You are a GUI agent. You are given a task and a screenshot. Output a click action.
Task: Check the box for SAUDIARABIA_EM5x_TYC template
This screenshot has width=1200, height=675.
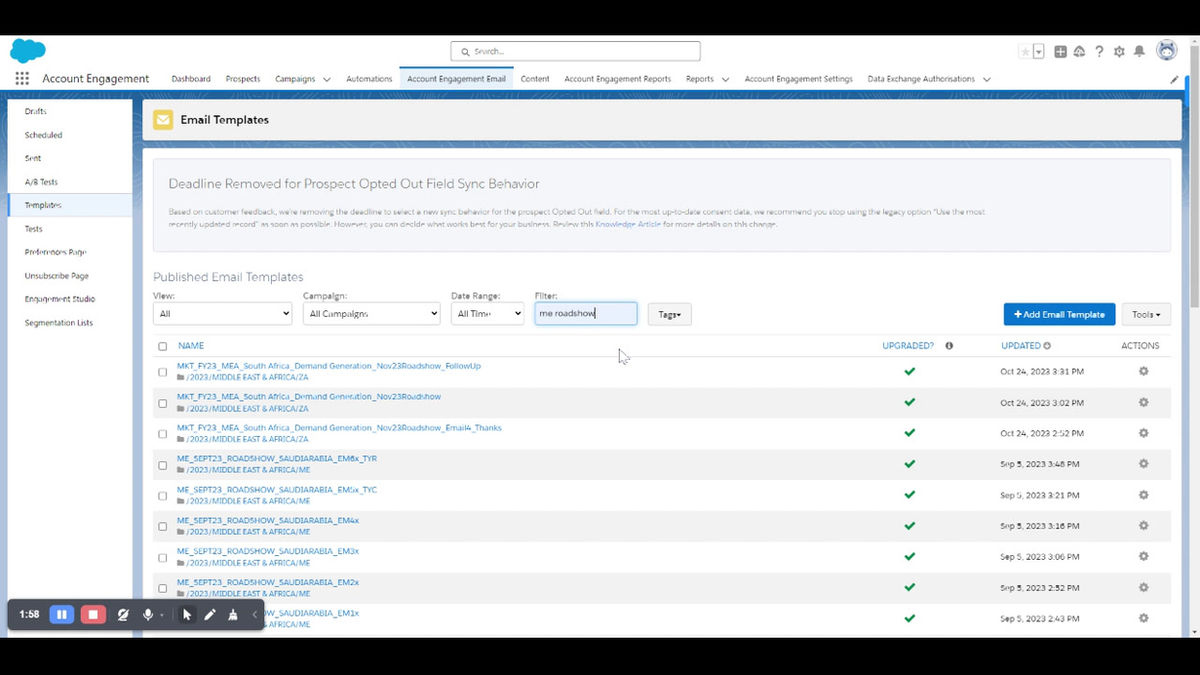click(163, 496)
